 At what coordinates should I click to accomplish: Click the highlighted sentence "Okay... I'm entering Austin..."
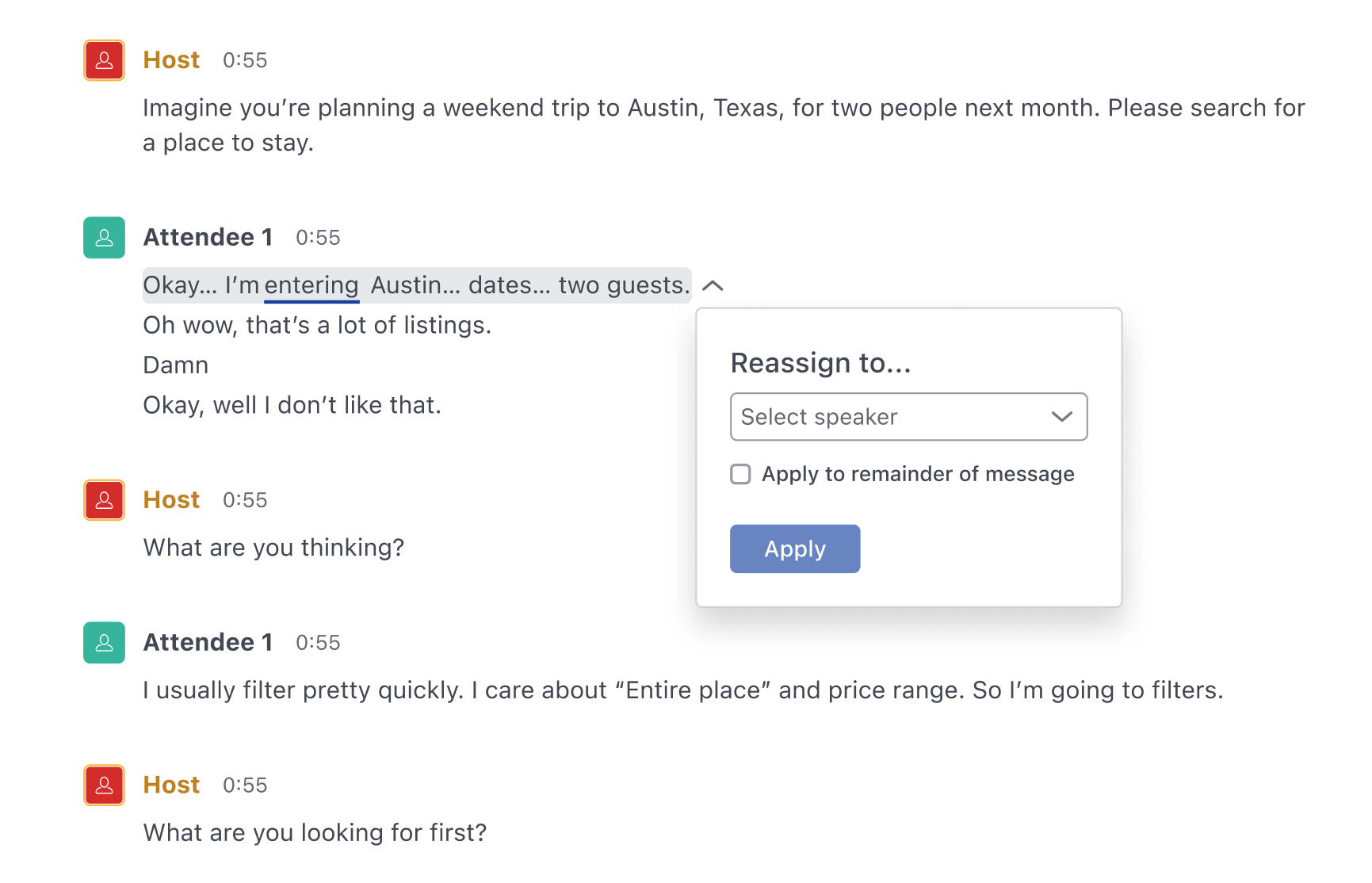coord(416,285)
